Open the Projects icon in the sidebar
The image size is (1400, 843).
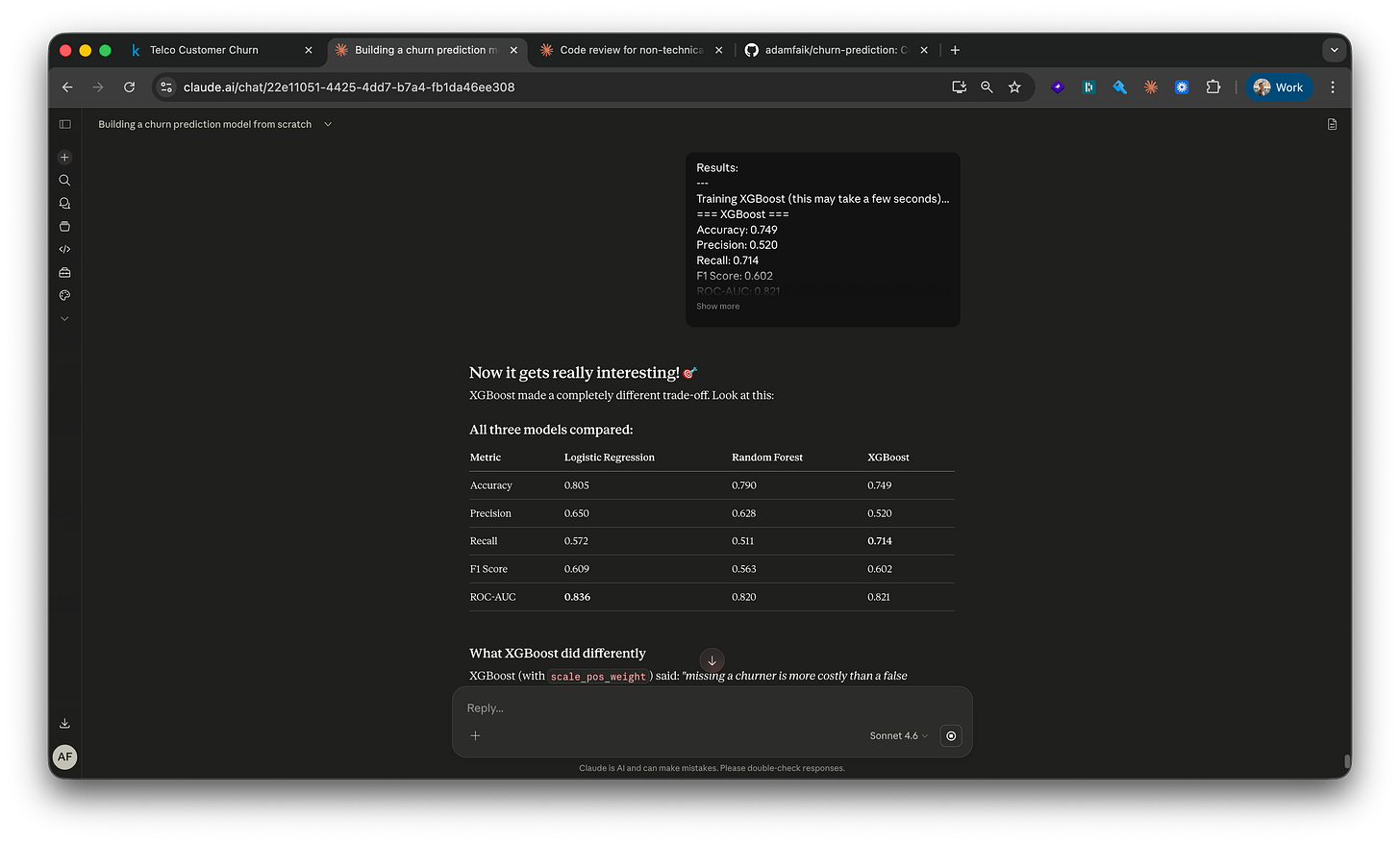point(64,226)
